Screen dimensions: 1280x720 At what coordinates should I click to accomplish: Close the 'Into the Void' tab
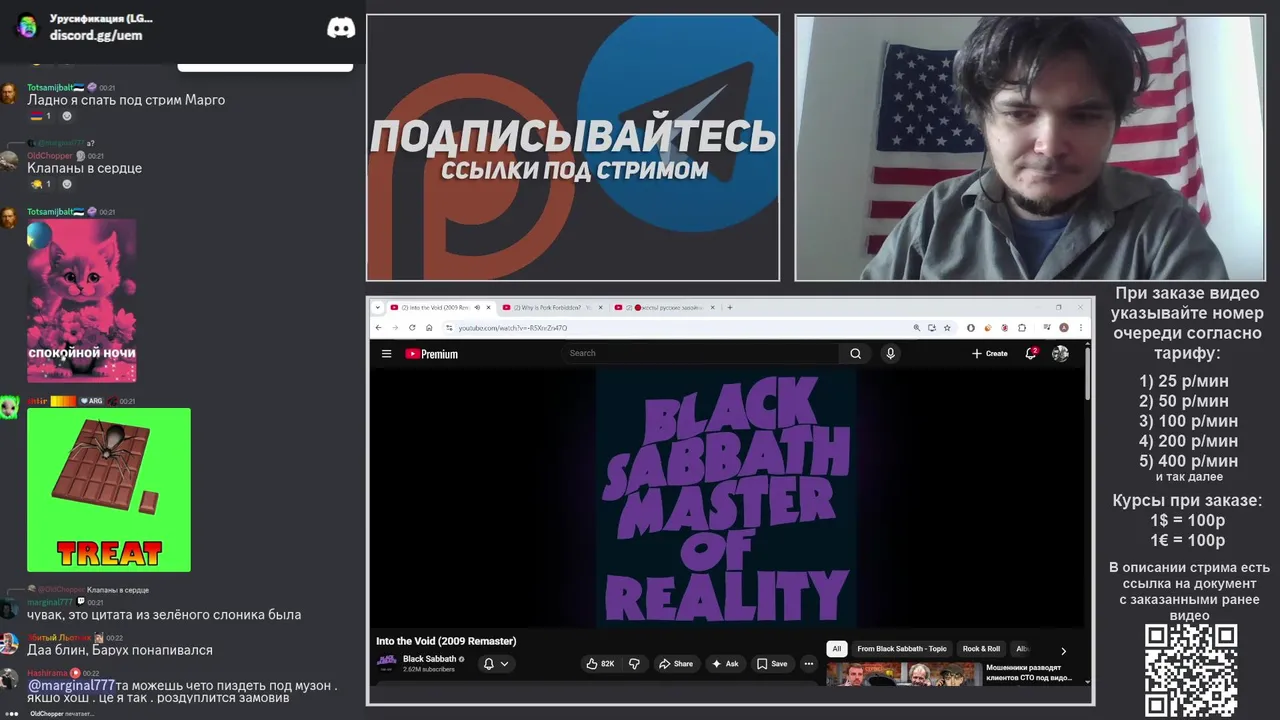click(489, 307)
